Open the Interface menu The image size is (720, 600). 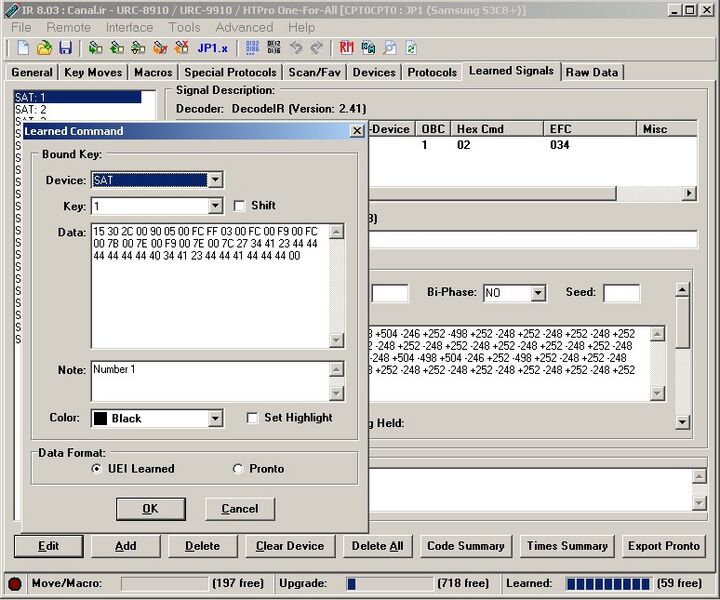[129, 28]
